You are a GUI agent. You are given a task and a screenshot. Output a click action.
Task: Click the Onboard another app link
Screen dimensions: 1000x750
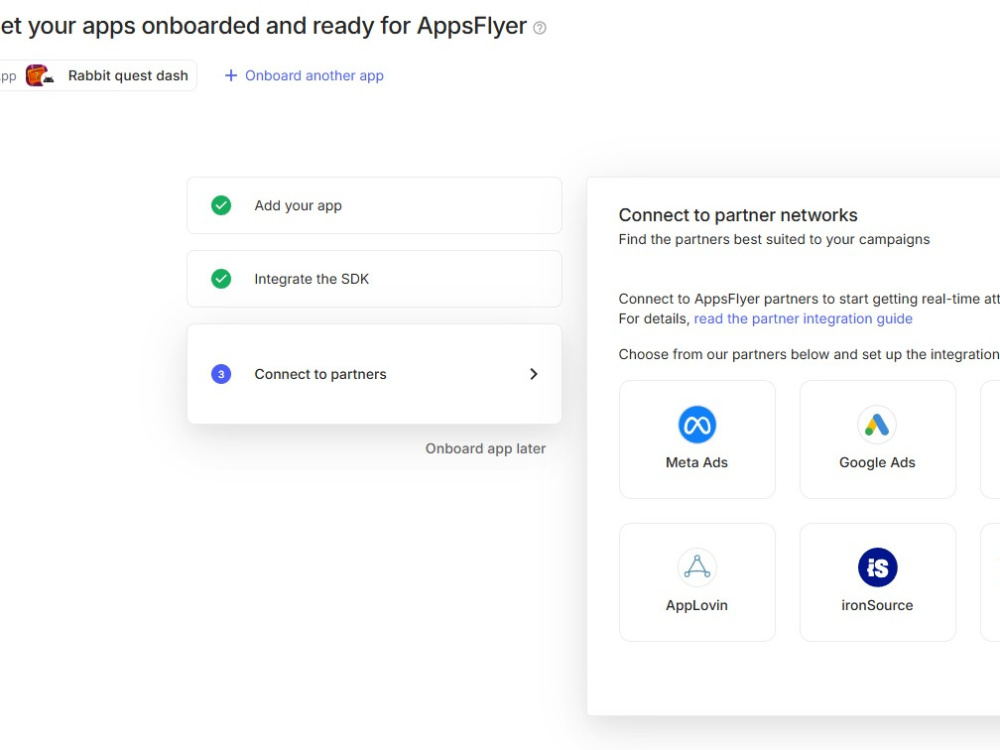[x=314, y=76]
